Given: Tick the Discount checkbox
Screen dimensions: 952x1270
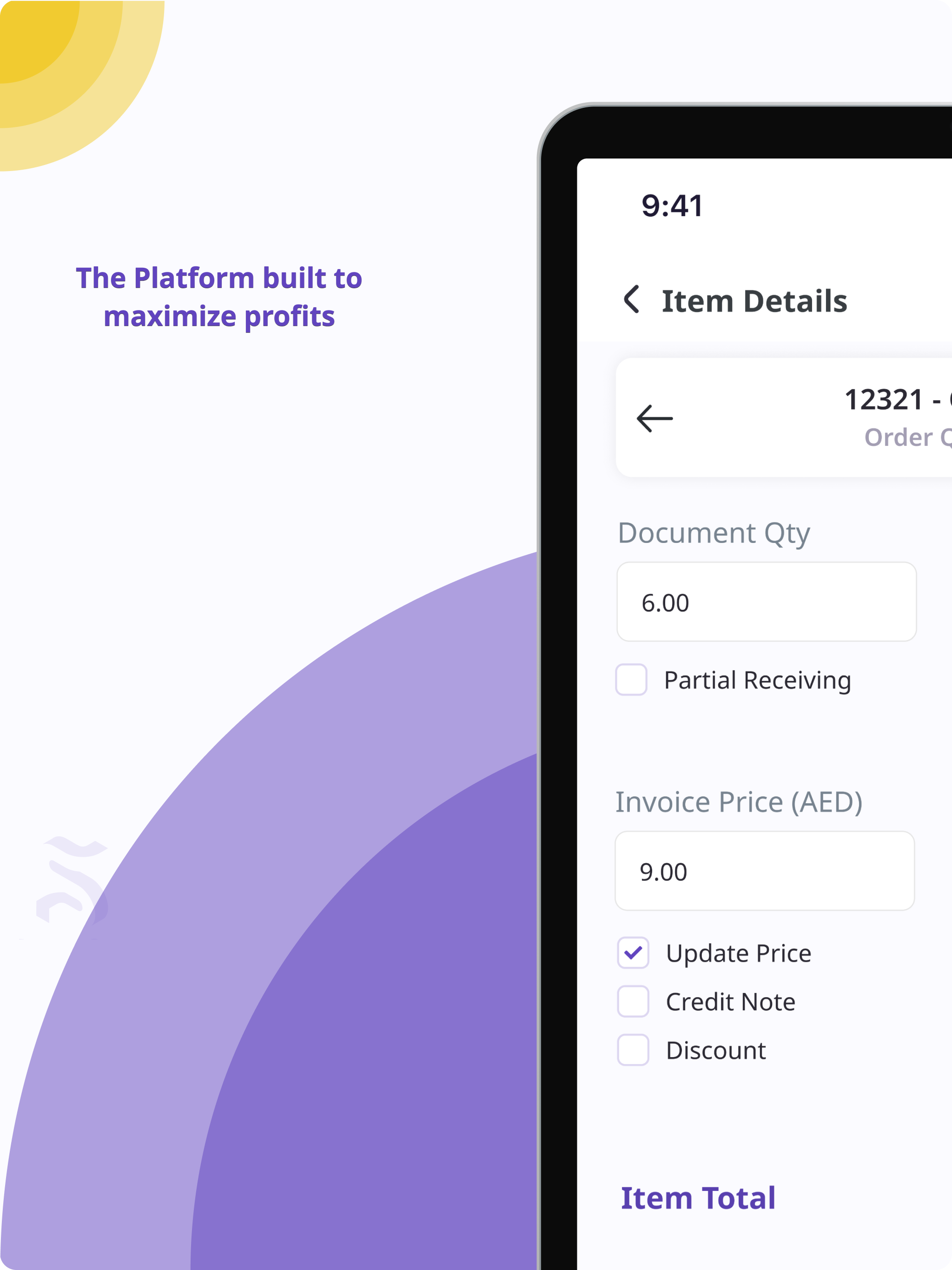Looking at the screenshot, I should point(633,1050).
